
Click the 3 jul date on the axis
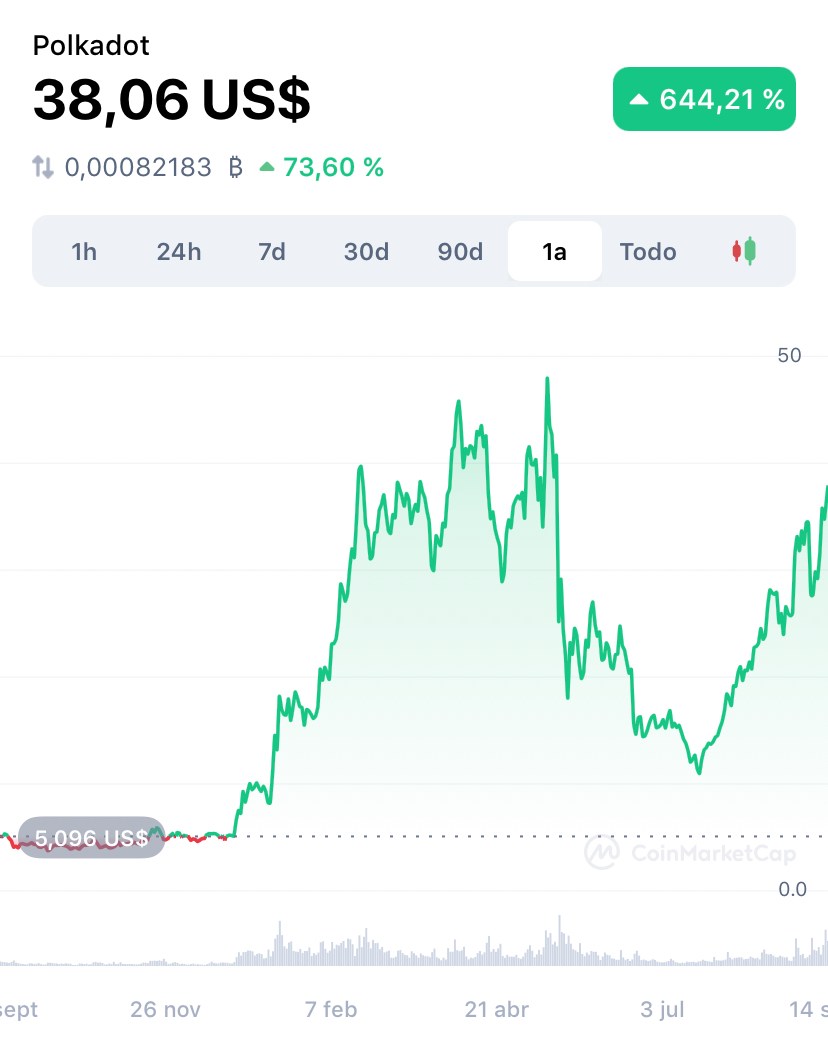(x=662, y=1009)
